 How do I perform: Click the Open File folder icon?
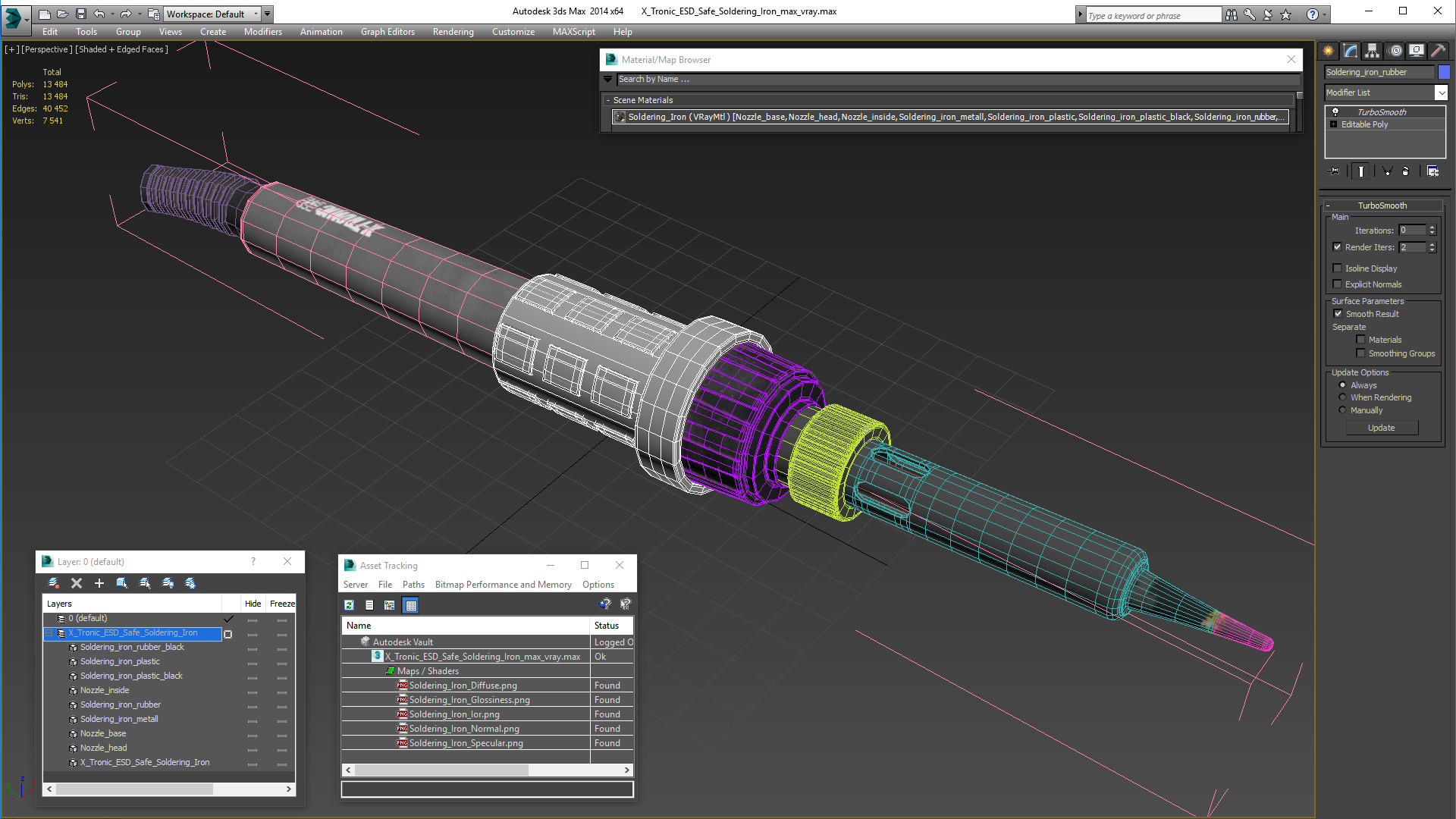(63, 14)
